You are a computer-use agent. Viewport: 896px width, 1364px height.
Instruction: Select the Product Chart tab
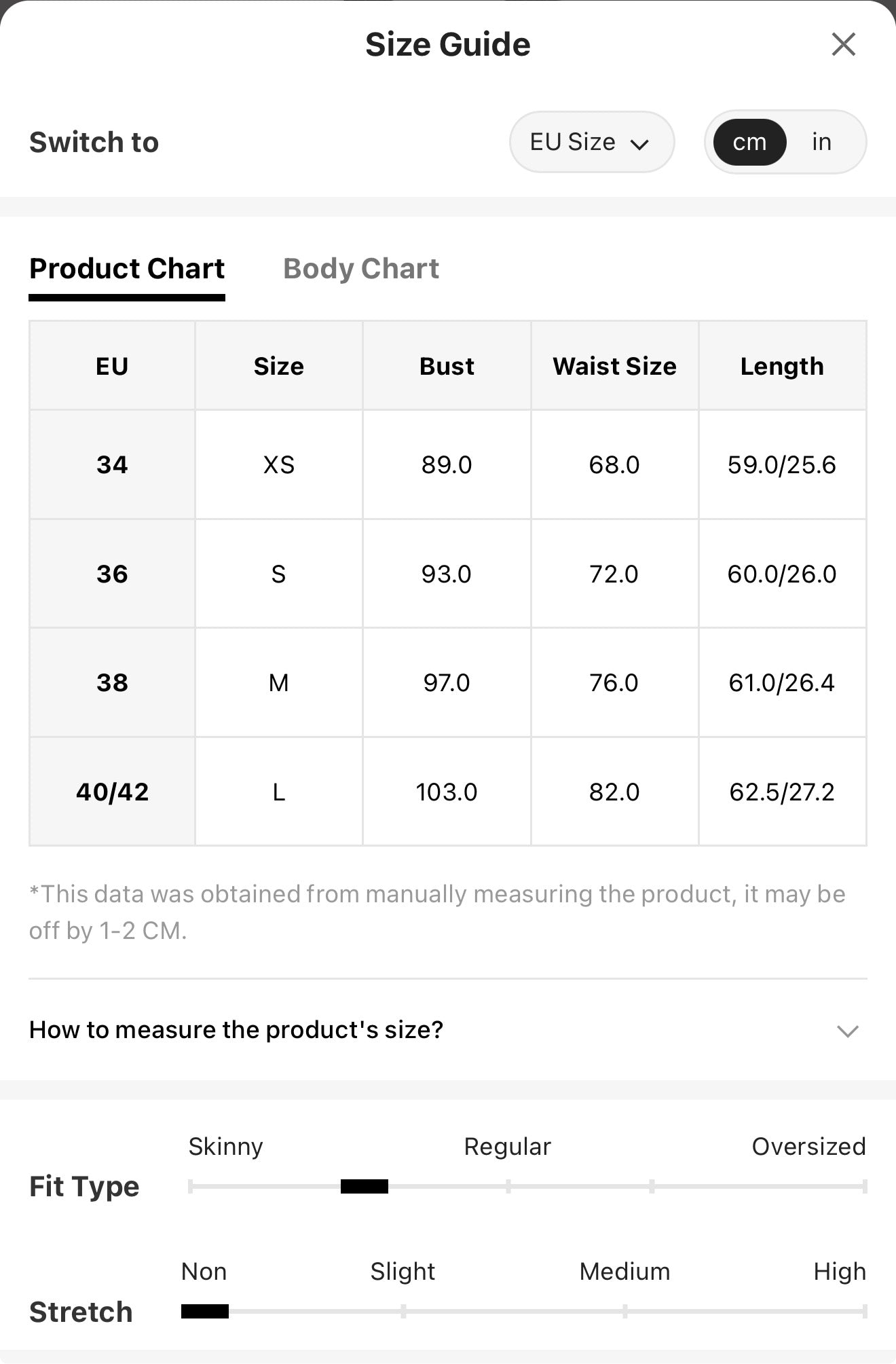[x=127, y=269]
